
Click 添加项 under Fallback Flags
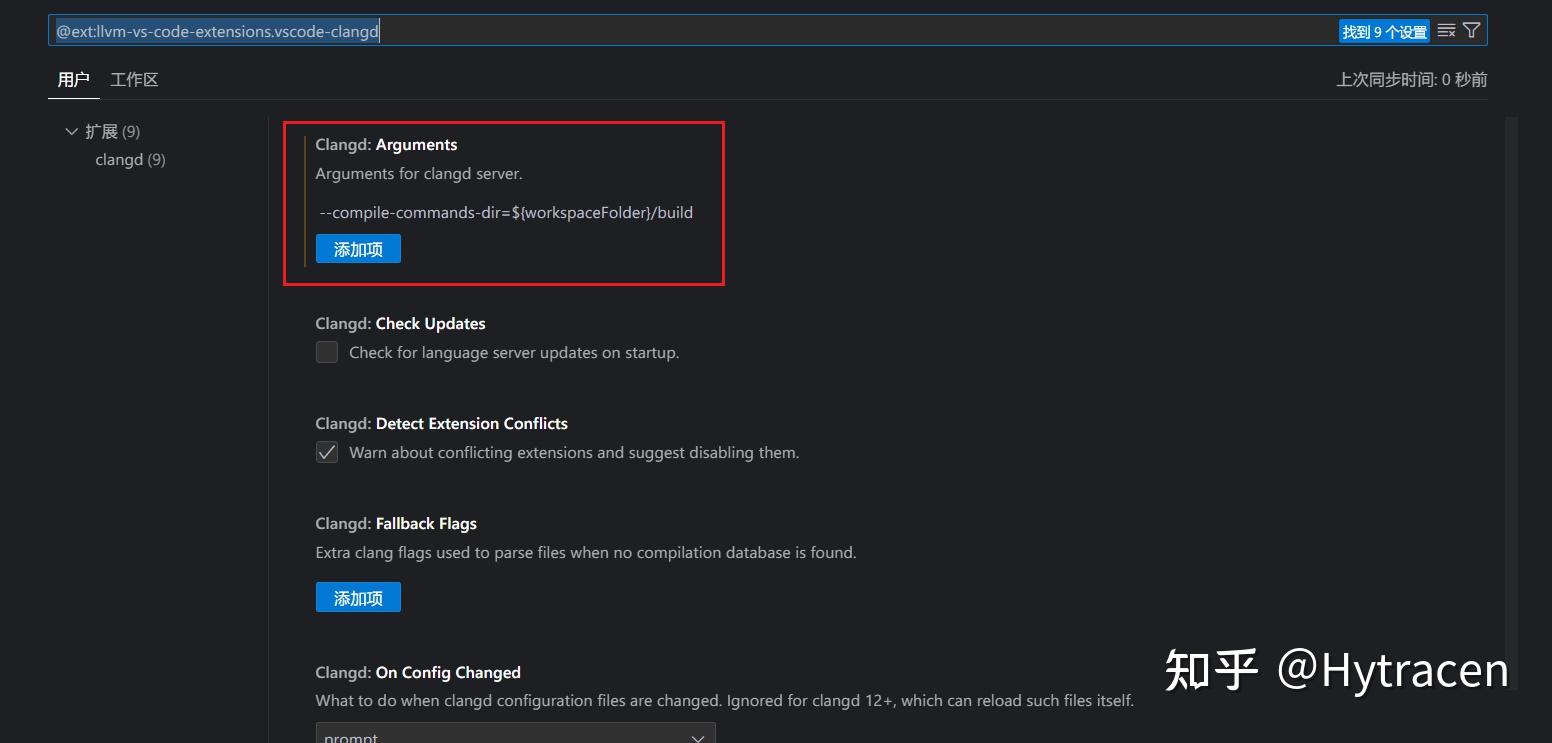pyautogui.click(x=358, y=598)
